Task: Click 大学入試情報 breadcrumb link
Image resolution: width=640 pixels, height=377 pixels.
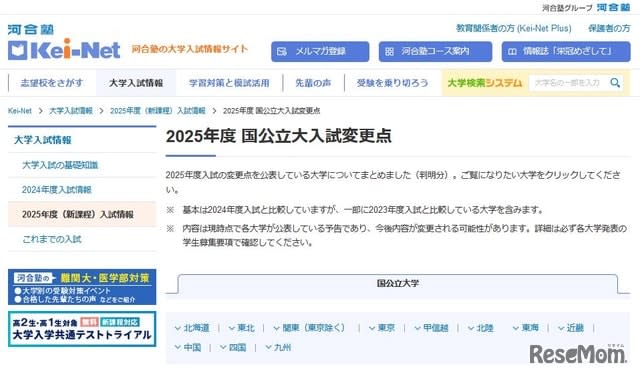Action: pos(71,111)
